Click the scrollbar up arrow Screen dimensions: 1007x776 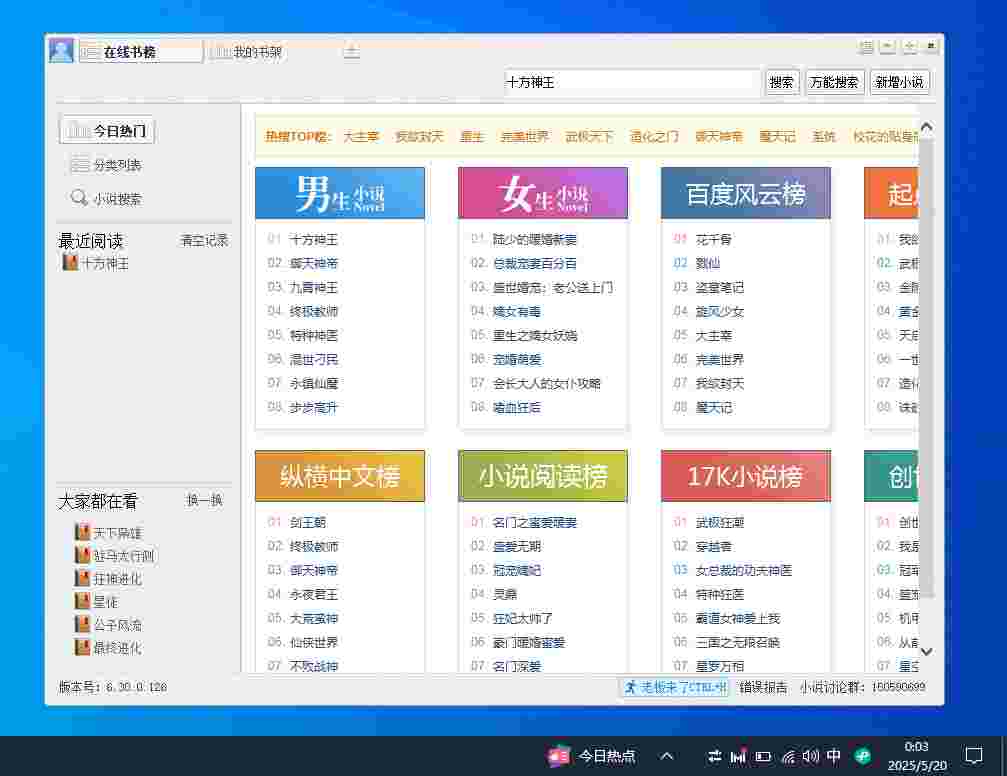(926, 127)
